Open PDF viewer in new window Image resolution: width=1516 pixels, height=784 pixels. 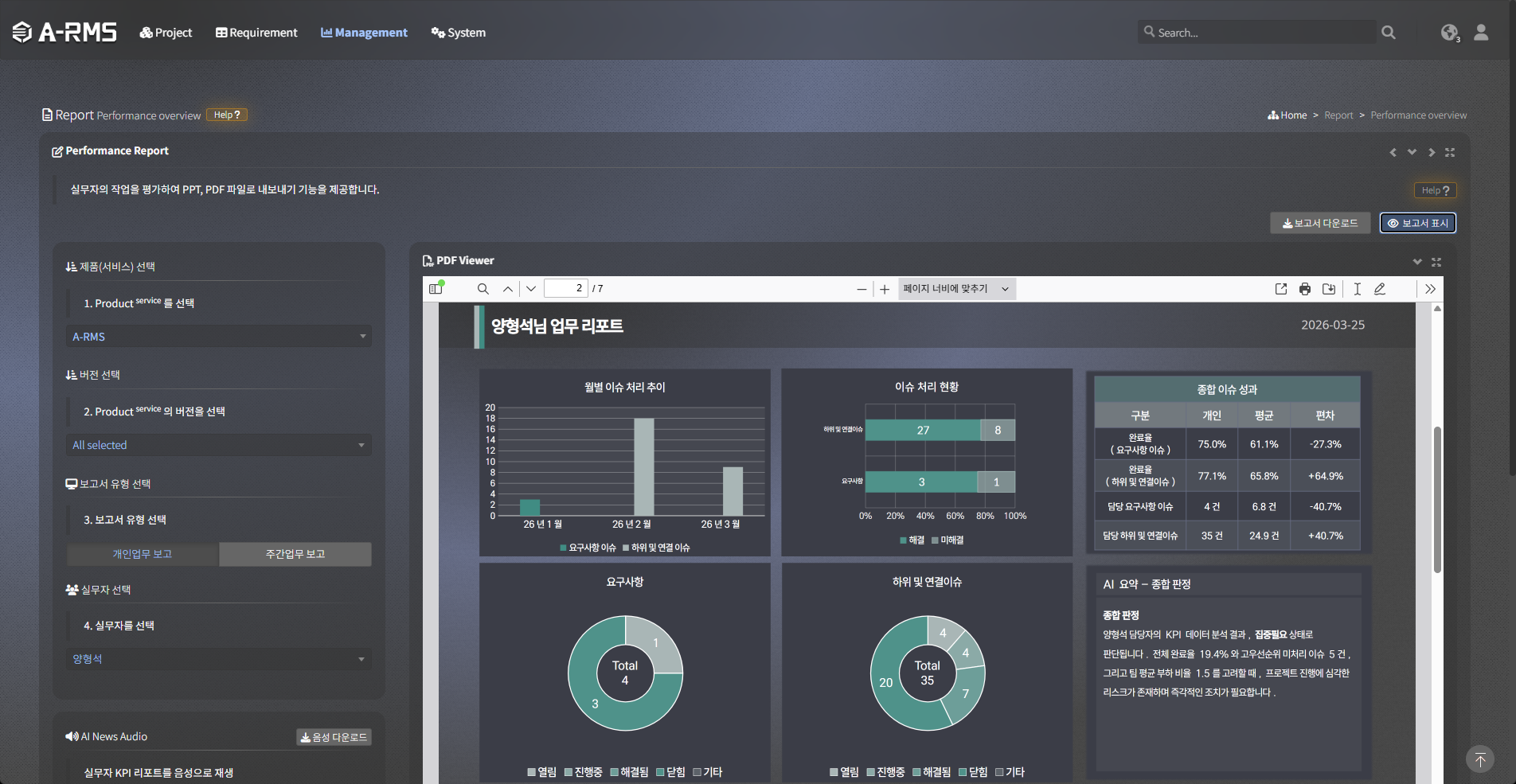click(1280, 289)
